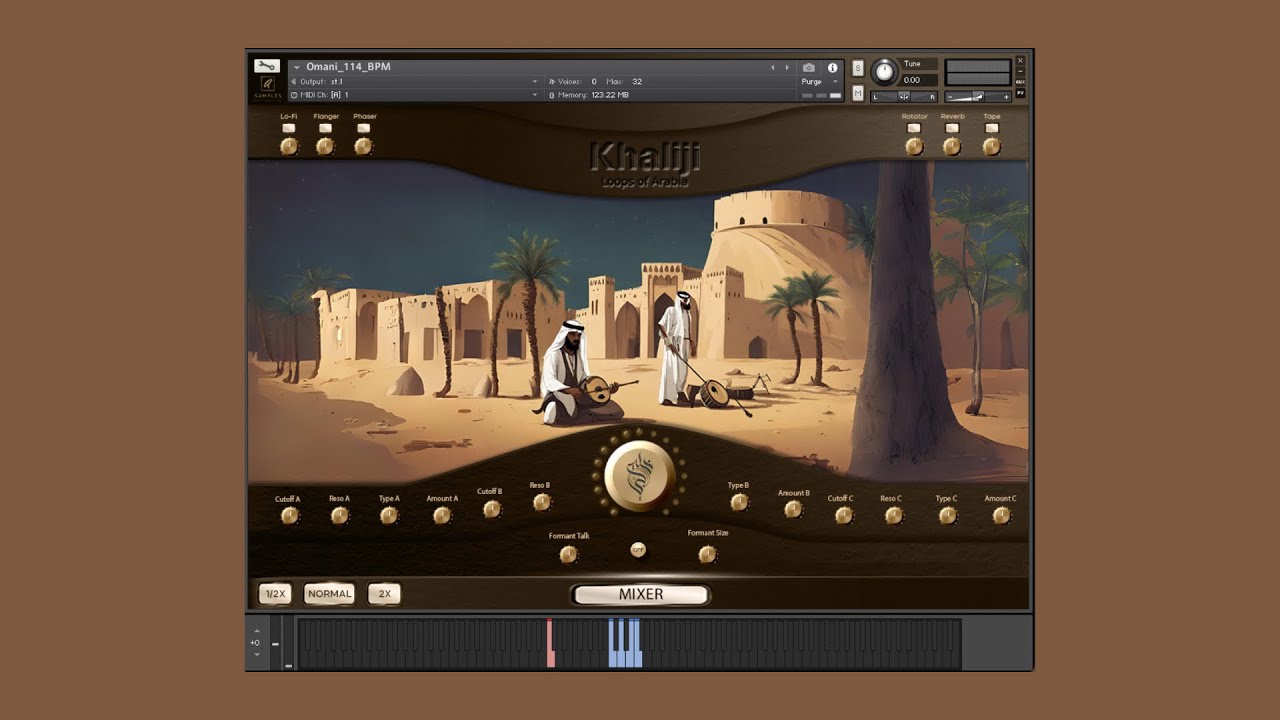Open the MIDI Ch selection dropdown
This screenshot has width=1280, height=720.
[x=534, y=95]
